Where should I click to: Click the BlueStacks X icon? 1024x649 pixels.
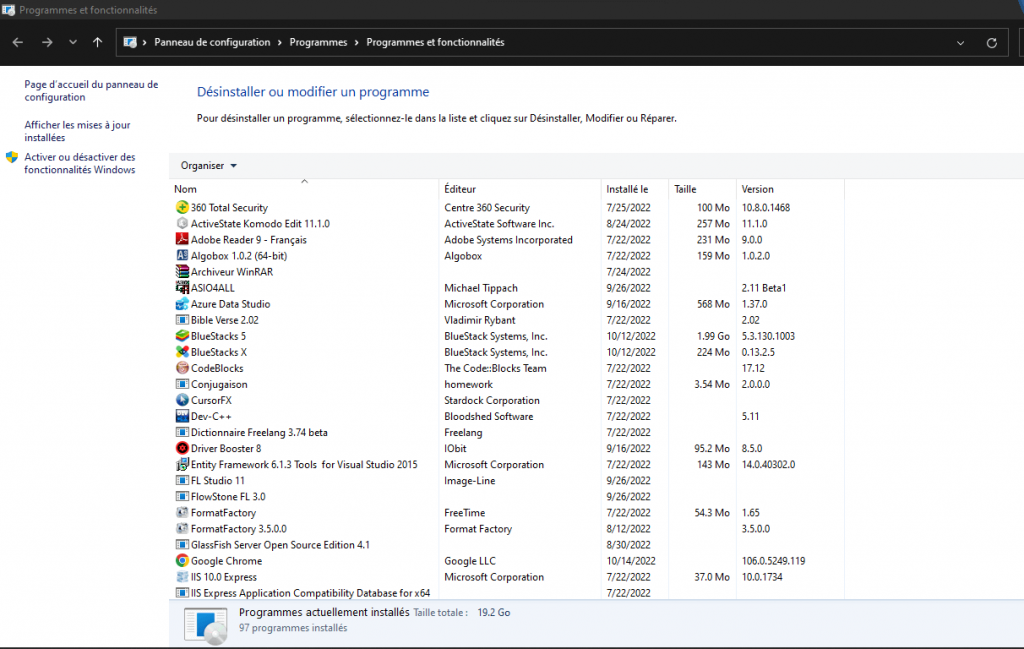[x=182, y=352]
